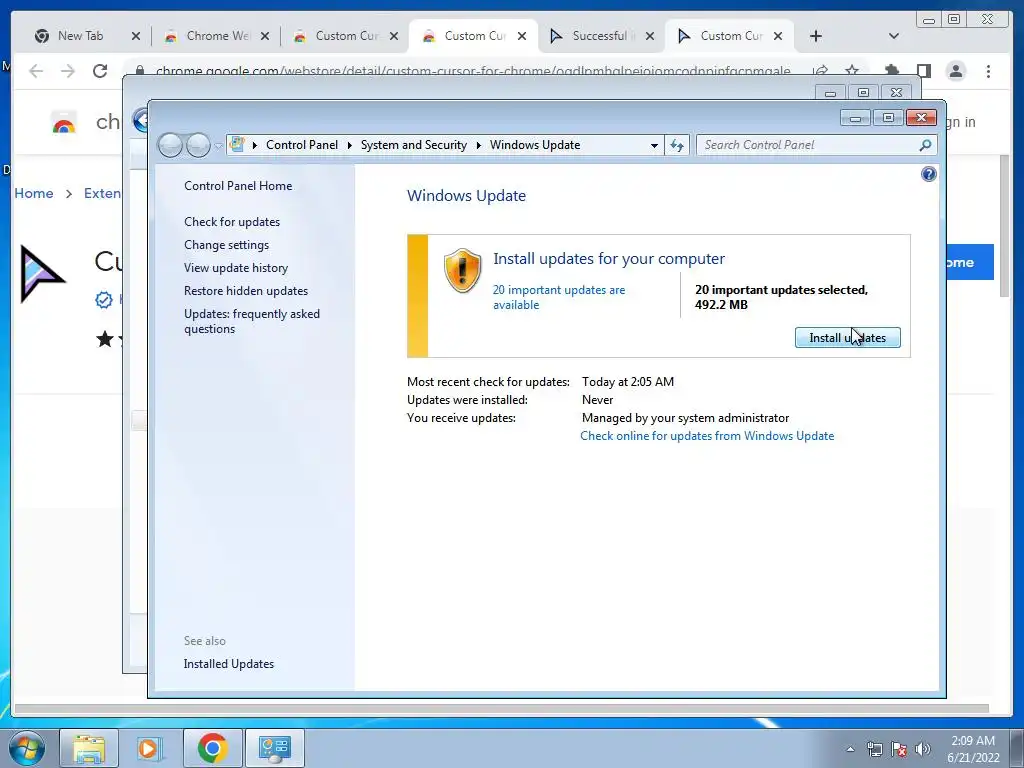Open Change settings in sidebar
Screen dimensions: 1024x768
coord(226,245)
